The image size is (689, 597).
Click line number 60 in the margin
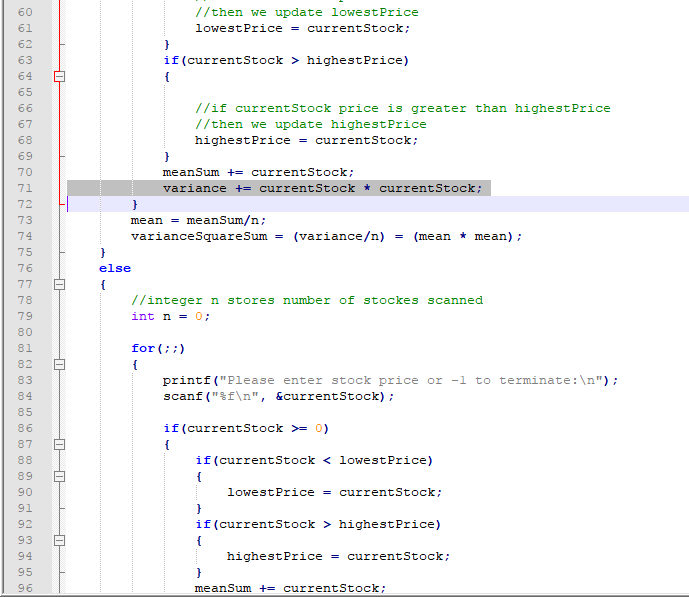pyautogui.click(x=25, y=12)
